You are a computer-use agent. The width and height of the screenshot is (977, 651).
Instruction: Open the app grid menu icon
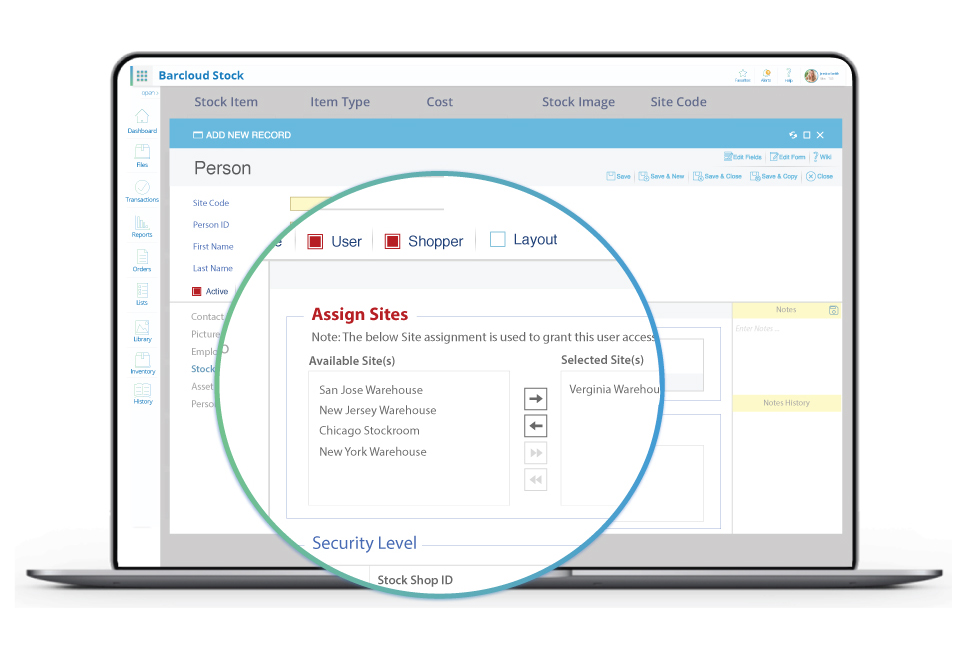142,75
